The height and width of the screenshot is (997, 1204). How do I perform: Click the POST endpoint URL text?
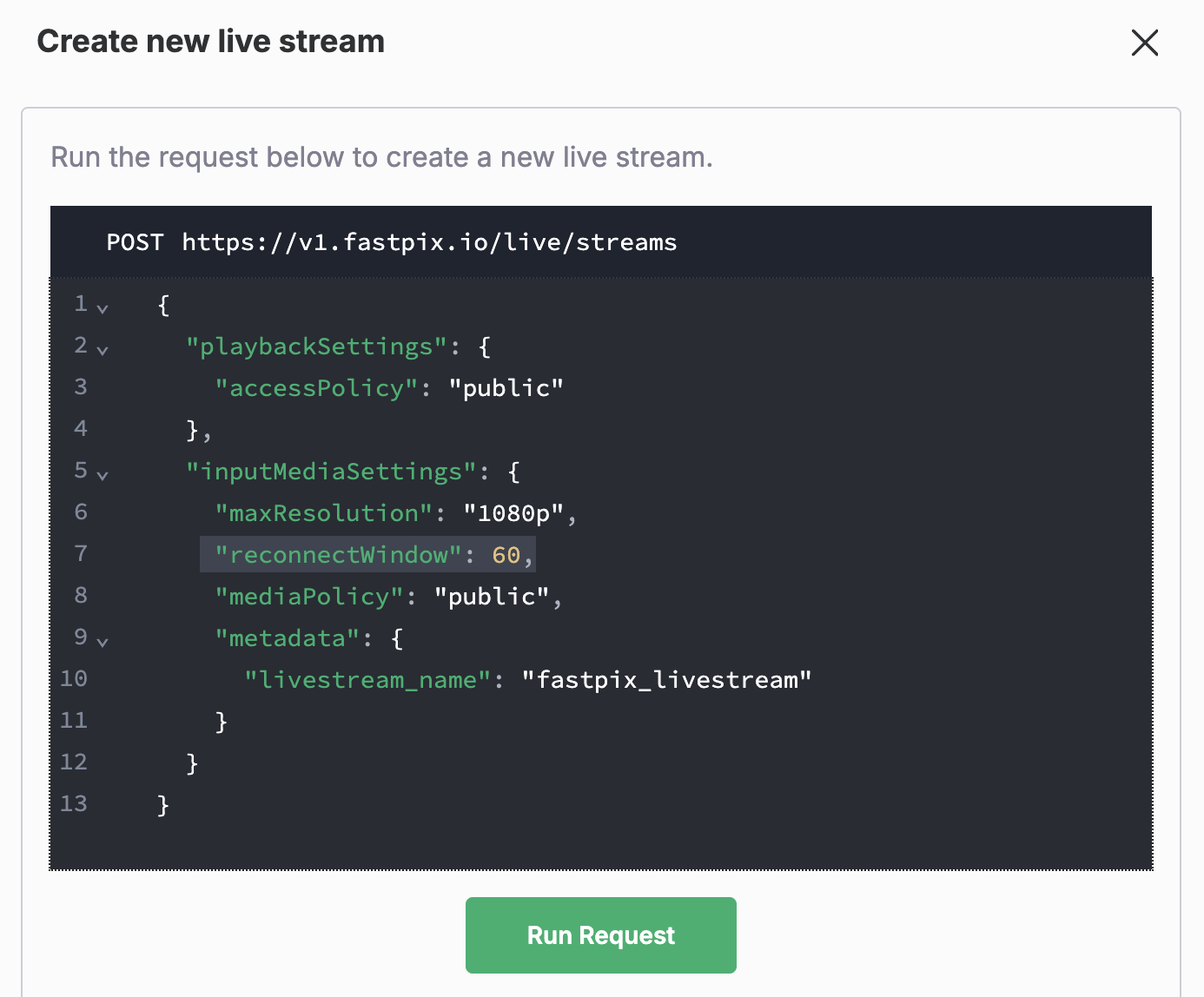429,242
